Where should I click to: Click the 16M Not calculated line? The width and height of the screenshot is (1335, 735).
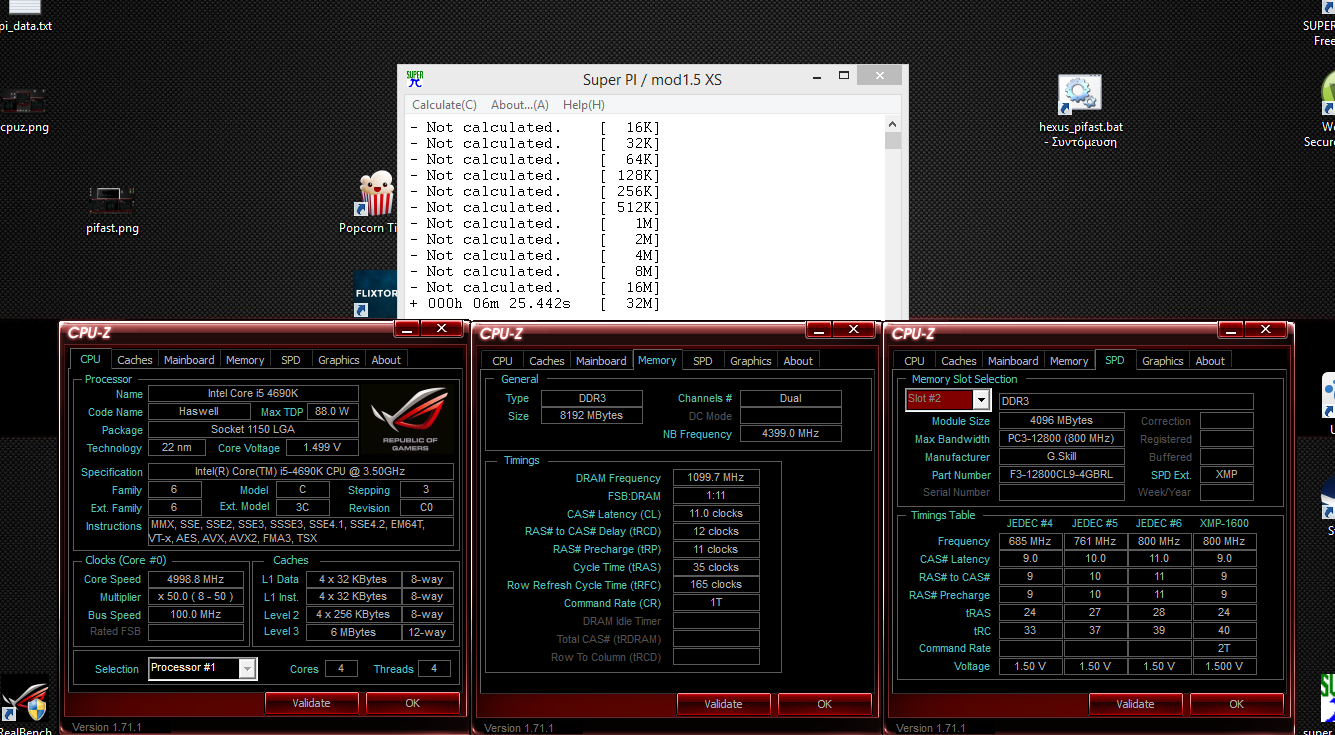pos(535,287)
